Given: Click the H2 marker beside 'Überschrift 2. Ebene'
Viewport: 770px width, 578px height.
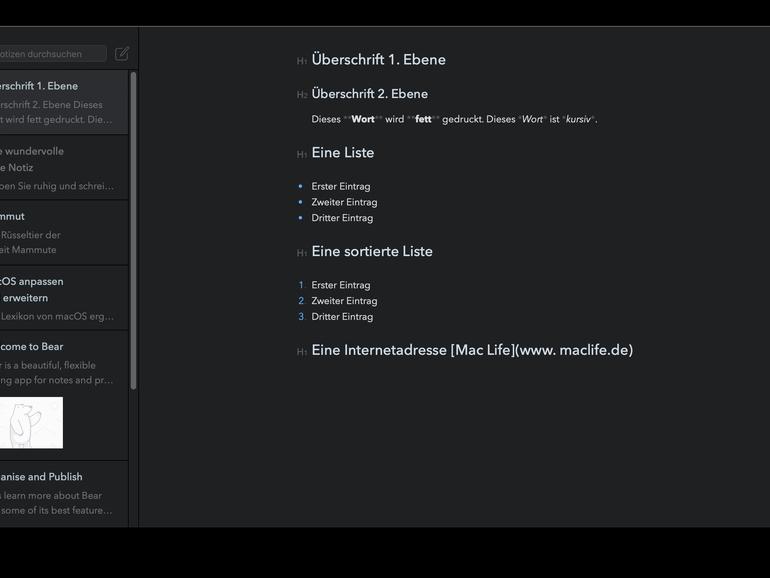Looking at the screenshot, I should pos(301,95).
